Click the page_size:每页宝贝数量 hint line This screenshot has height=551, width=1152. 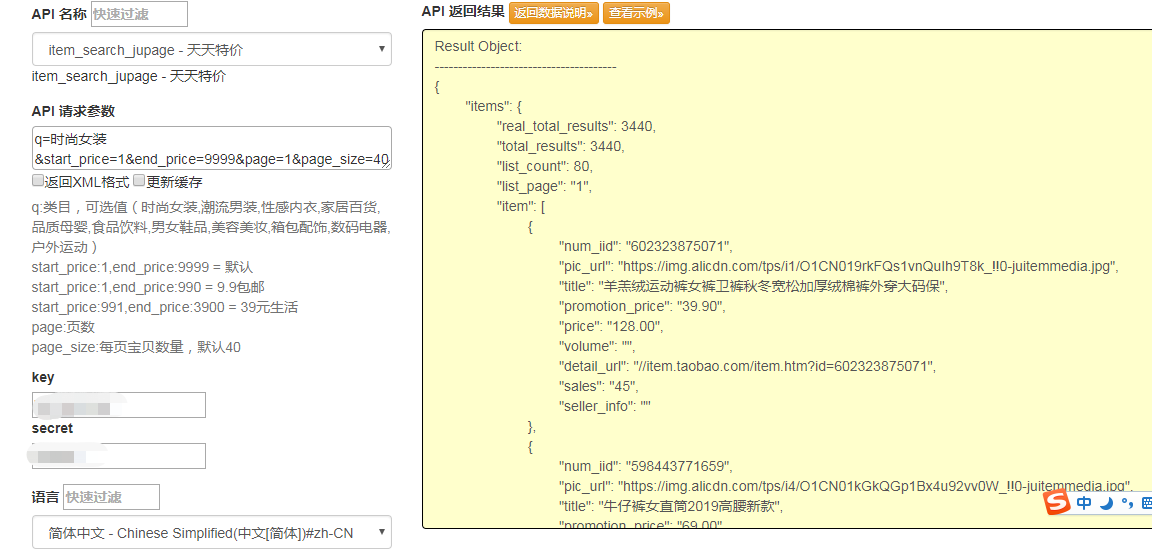[x=137, y=347]
